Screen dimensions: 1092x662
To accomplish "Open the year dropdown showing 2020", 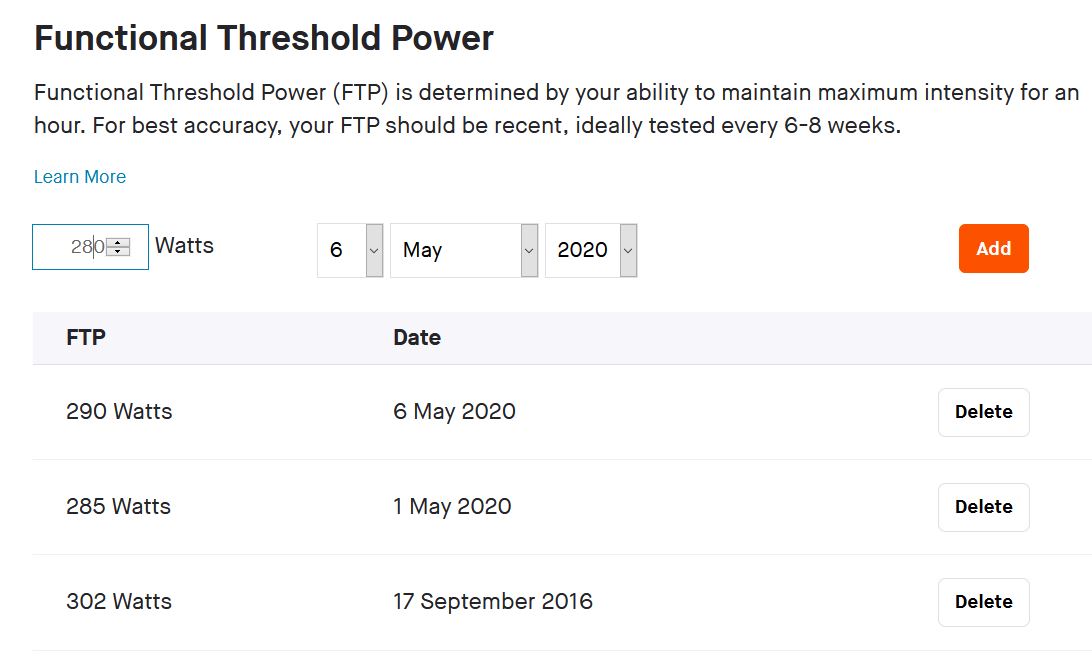I will point(591,250).
